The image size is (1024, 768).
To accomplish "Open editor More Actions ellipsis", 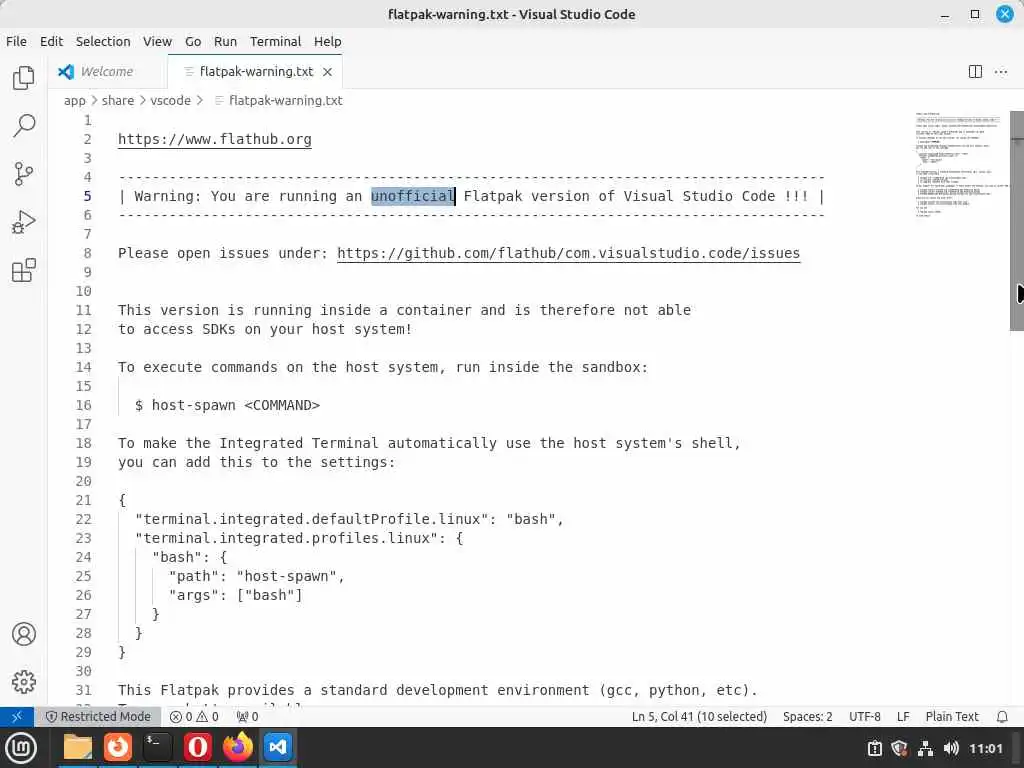I will (x=1000, y=72).
